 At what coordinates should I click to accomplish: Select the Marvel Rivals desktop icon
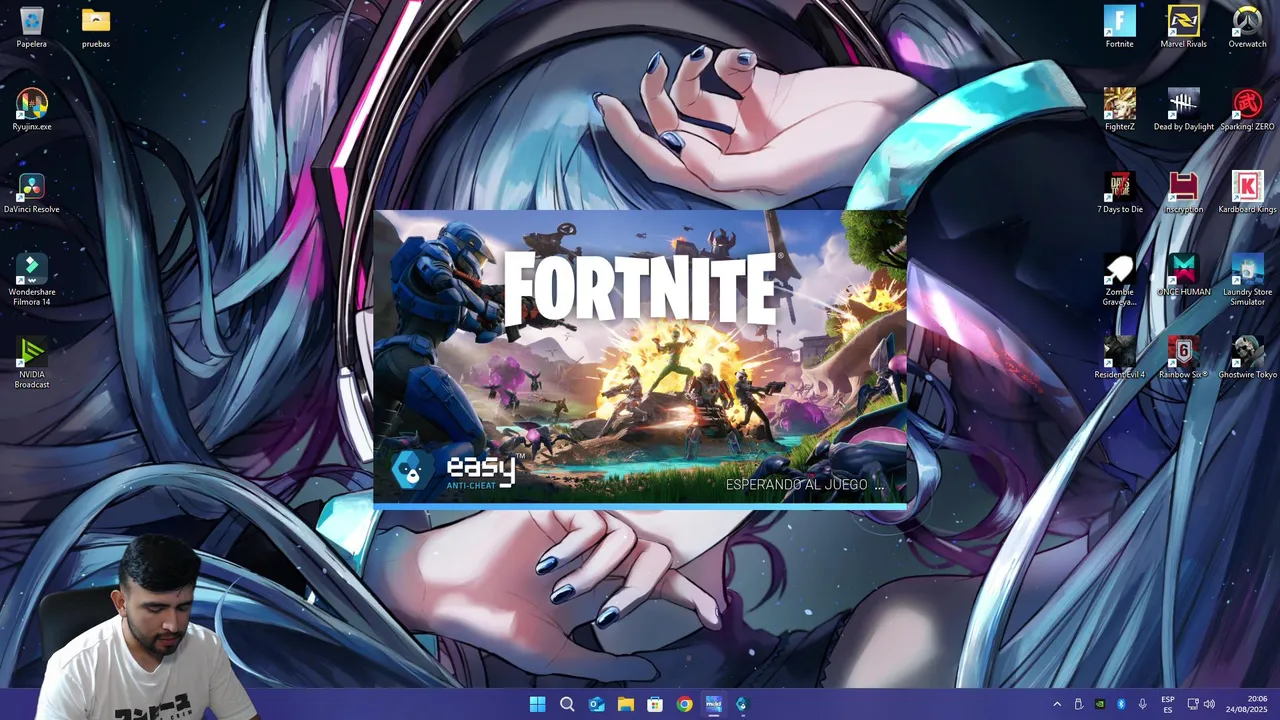[x=1183, y=27]
